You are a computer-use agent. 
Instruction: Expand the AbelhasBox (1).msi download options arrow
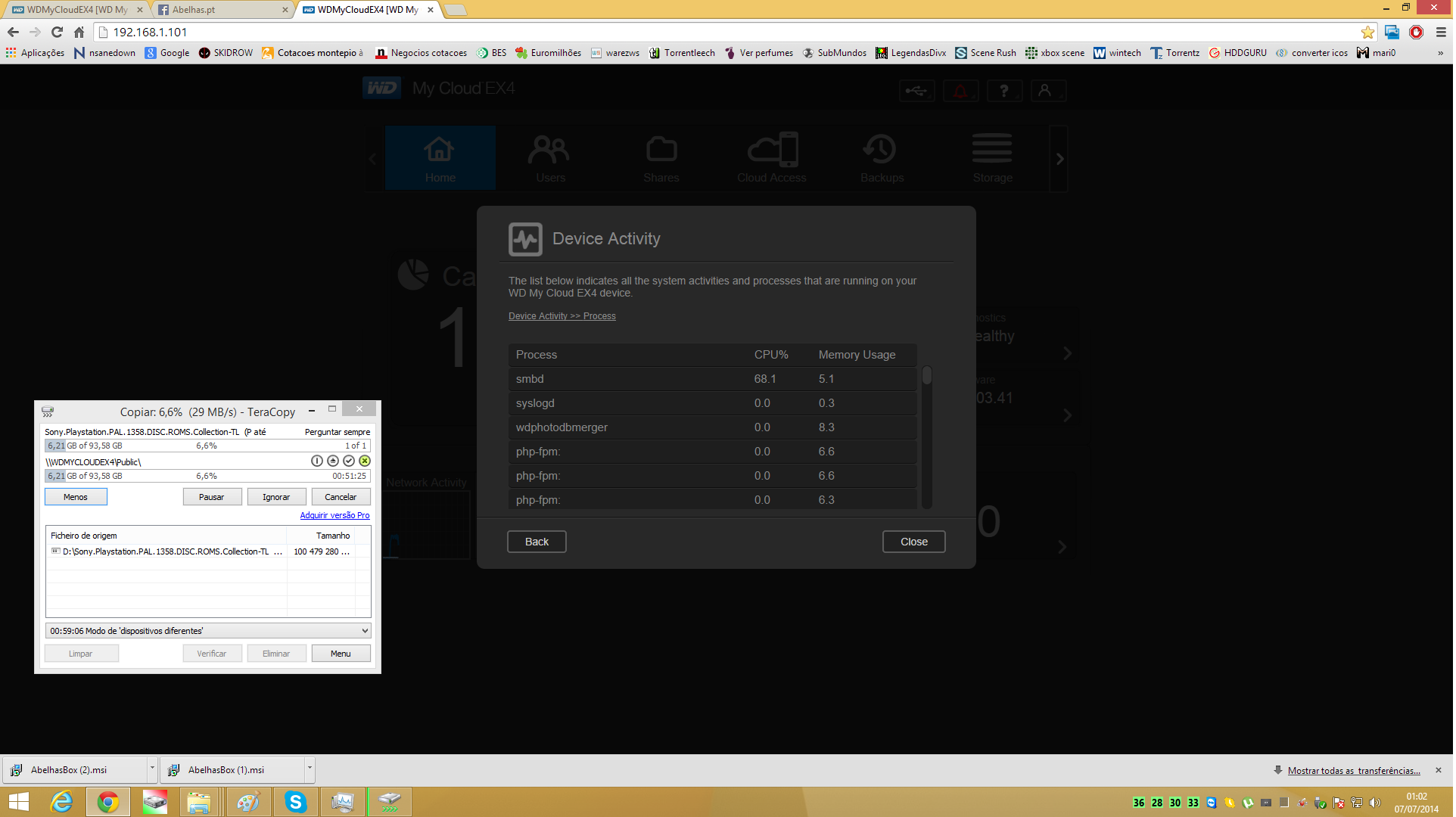click(x=310, y=769)
